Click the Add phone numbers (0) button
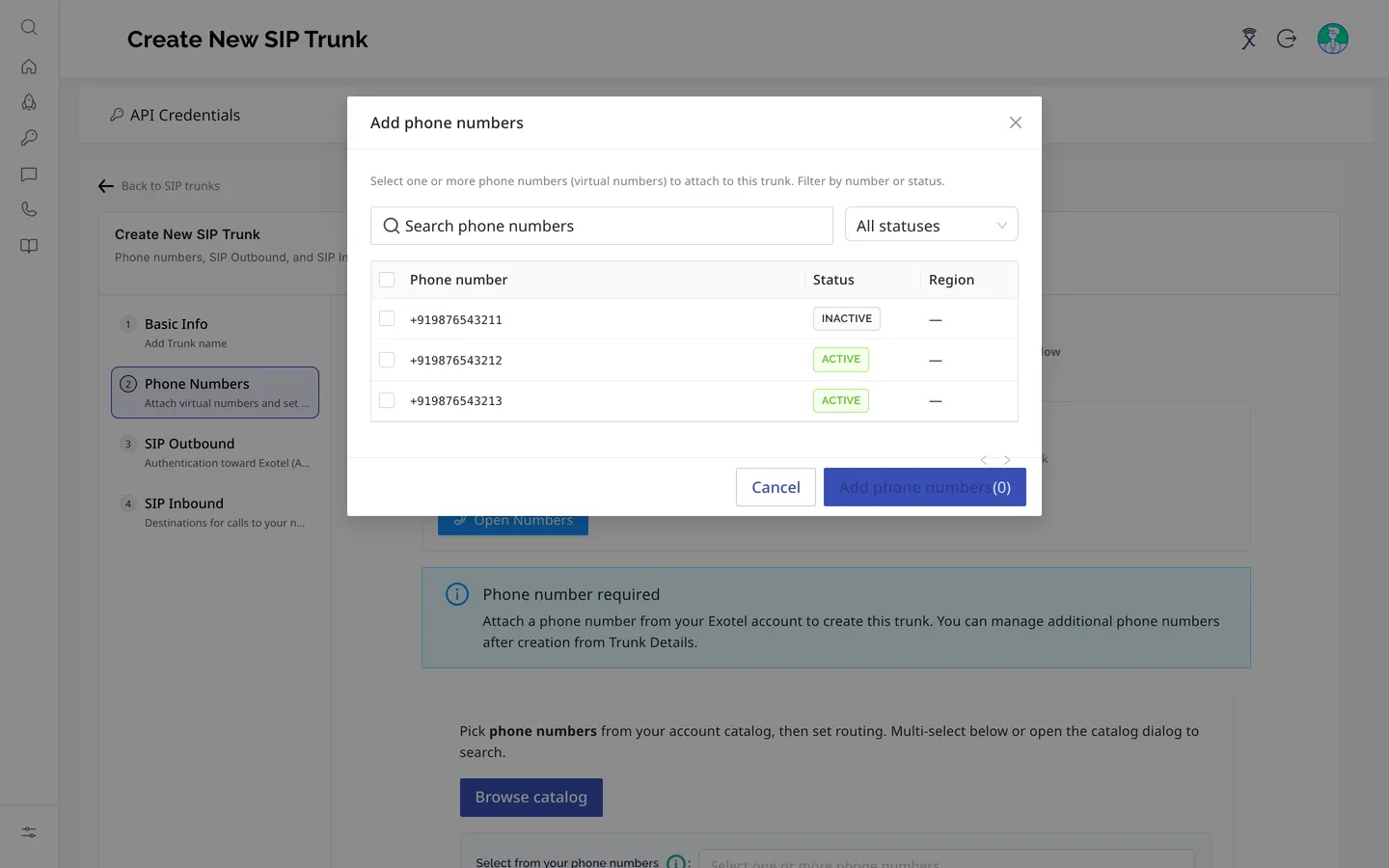This screenshot has height=868, width=1389. point(925,487)
